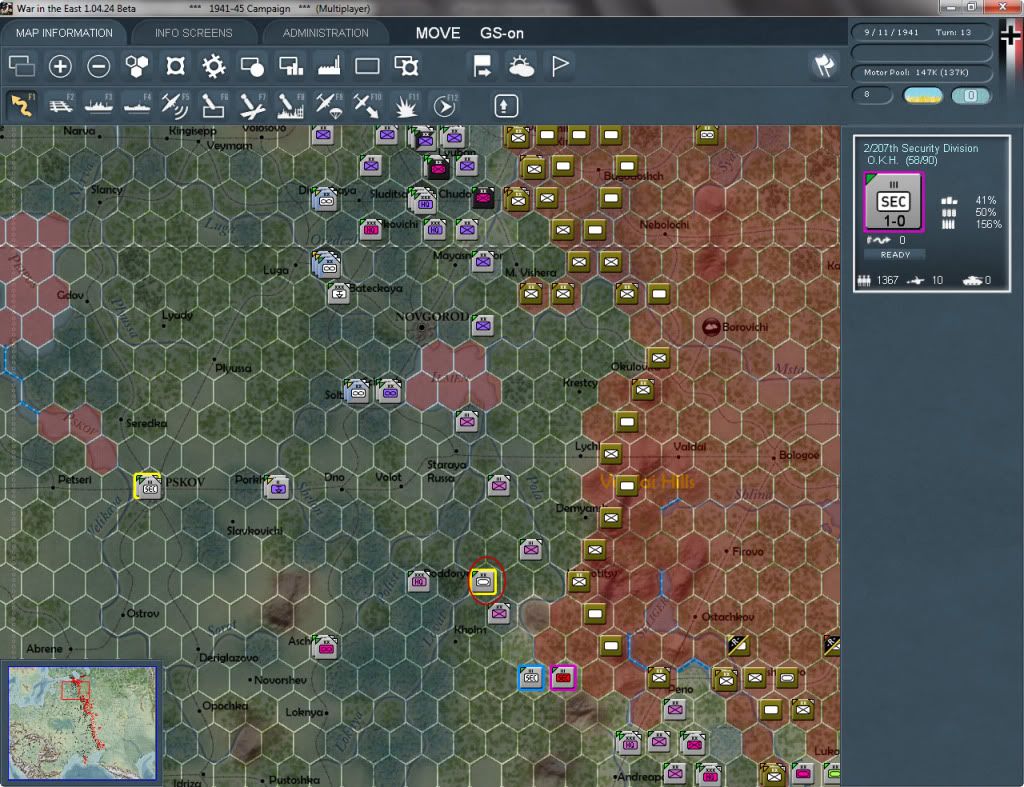Click the blue-yellow weather pill indicator
This screenshot has height=787, width=1024.
click(x=922, y=96)
